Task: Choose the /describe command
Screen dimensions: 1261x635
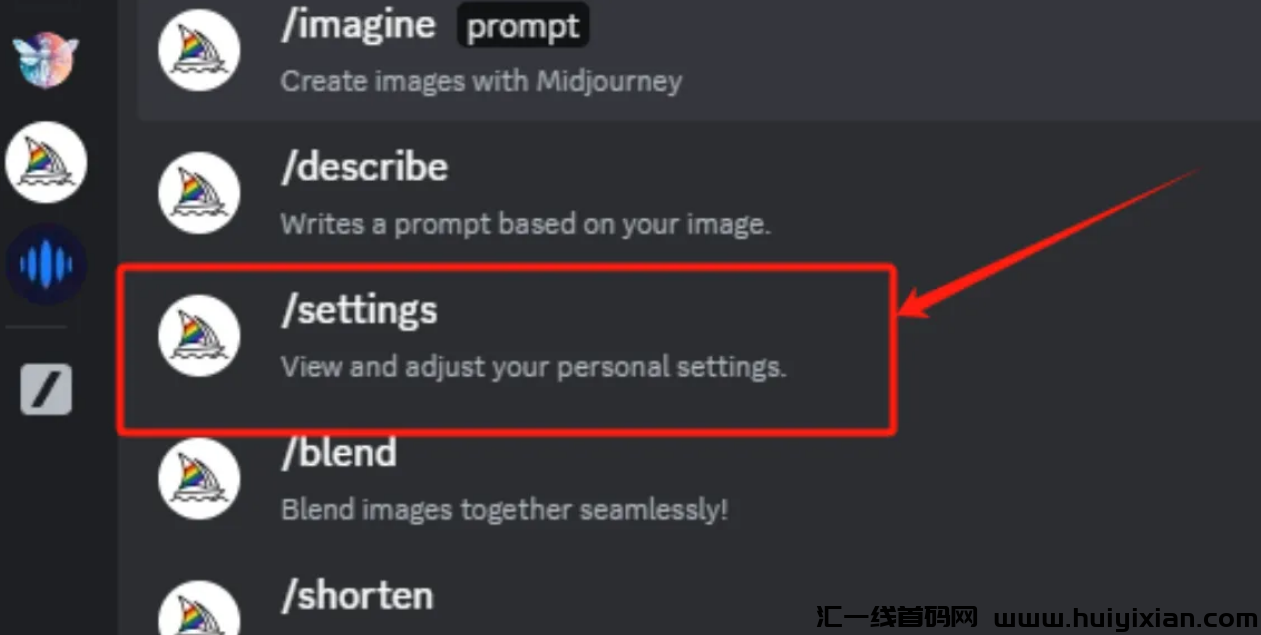Action: point(364,167)
